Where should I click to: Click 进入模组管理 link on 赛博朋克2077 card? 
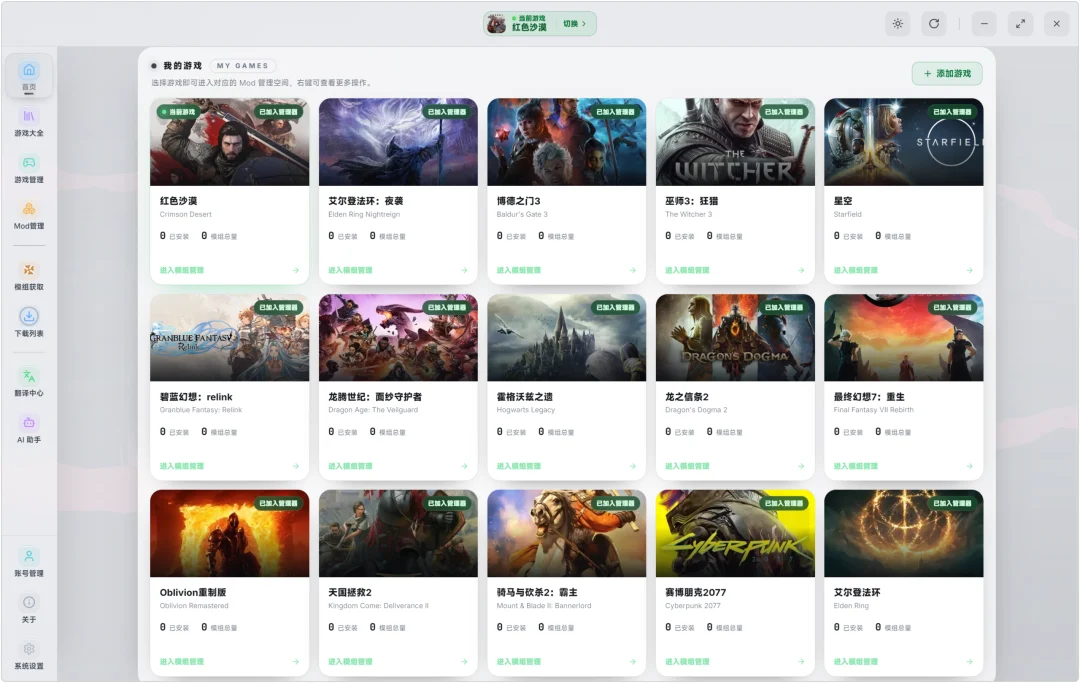(x=687, y=662)
